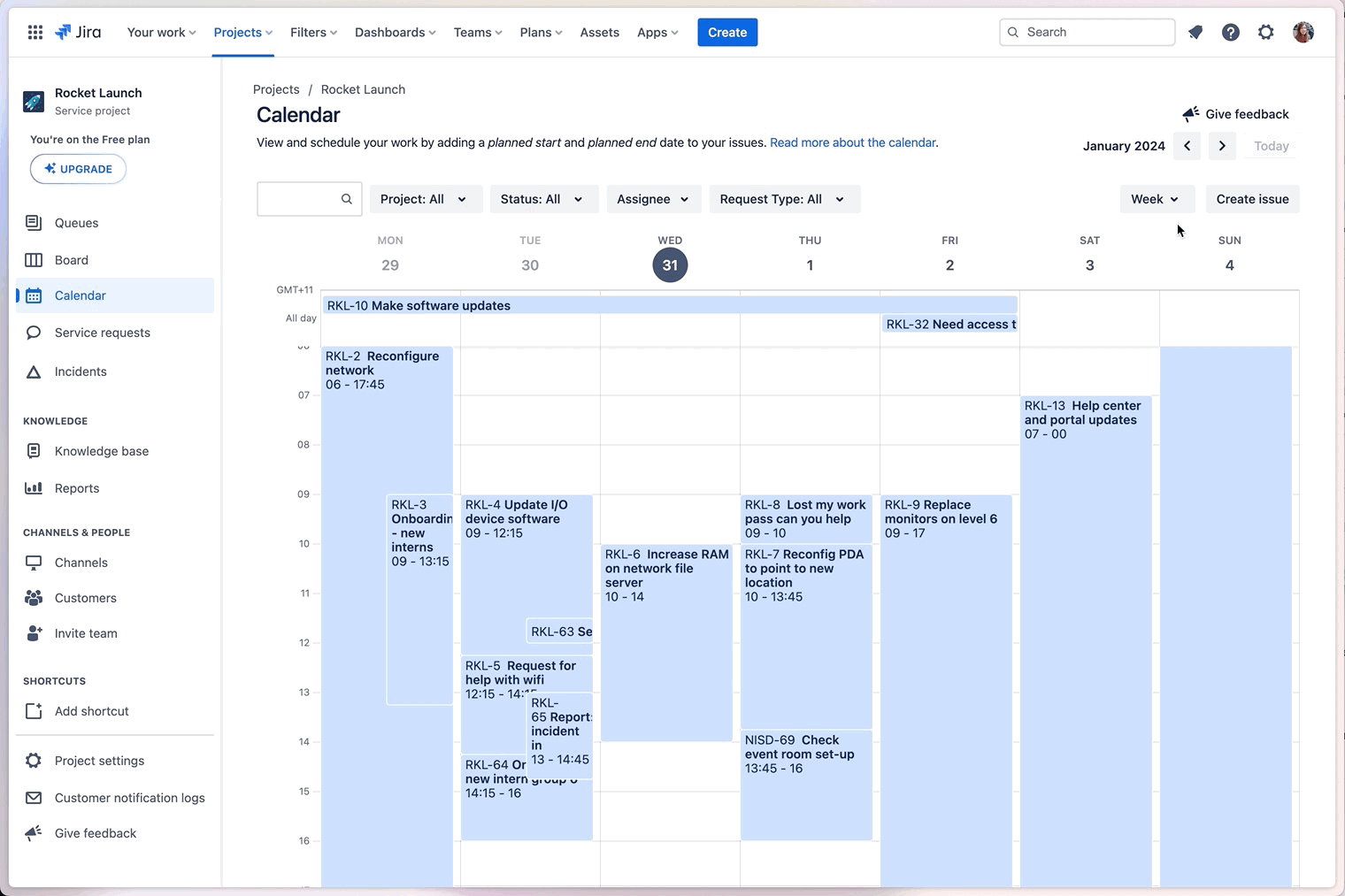
Task: Open the Dashboards menu
Action: tap(395, 32)
